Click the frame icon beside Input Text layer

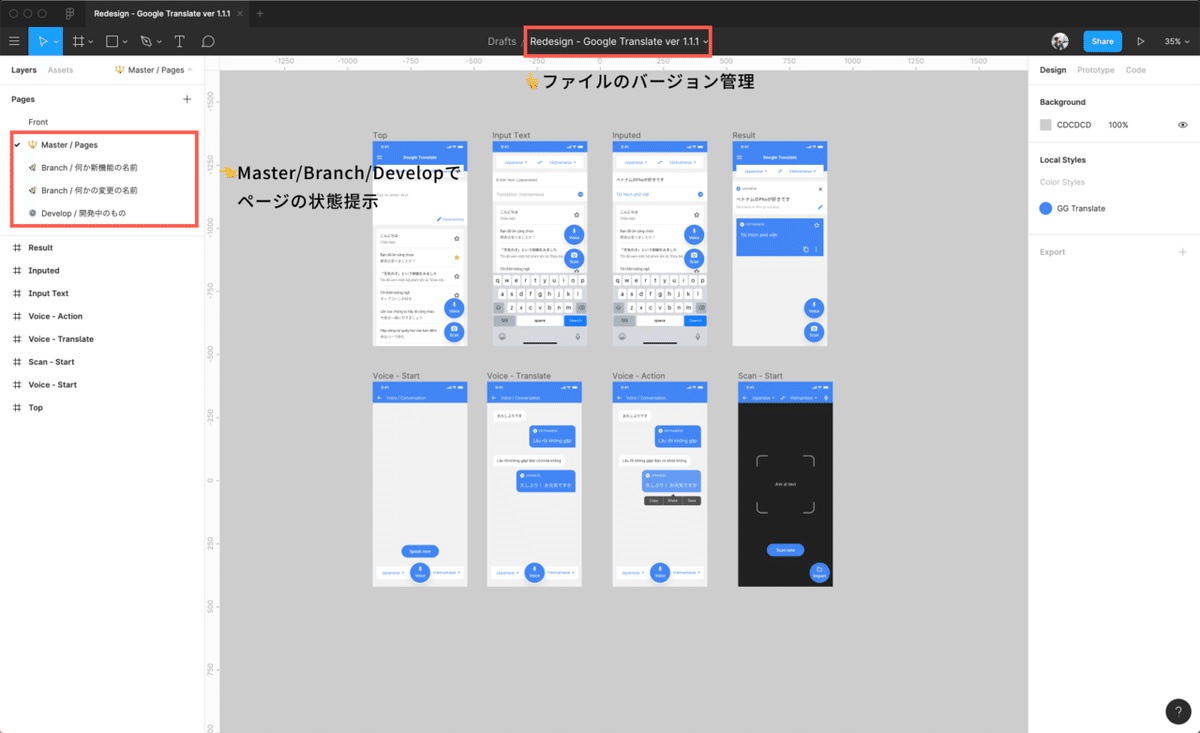(x=16, y=293)
